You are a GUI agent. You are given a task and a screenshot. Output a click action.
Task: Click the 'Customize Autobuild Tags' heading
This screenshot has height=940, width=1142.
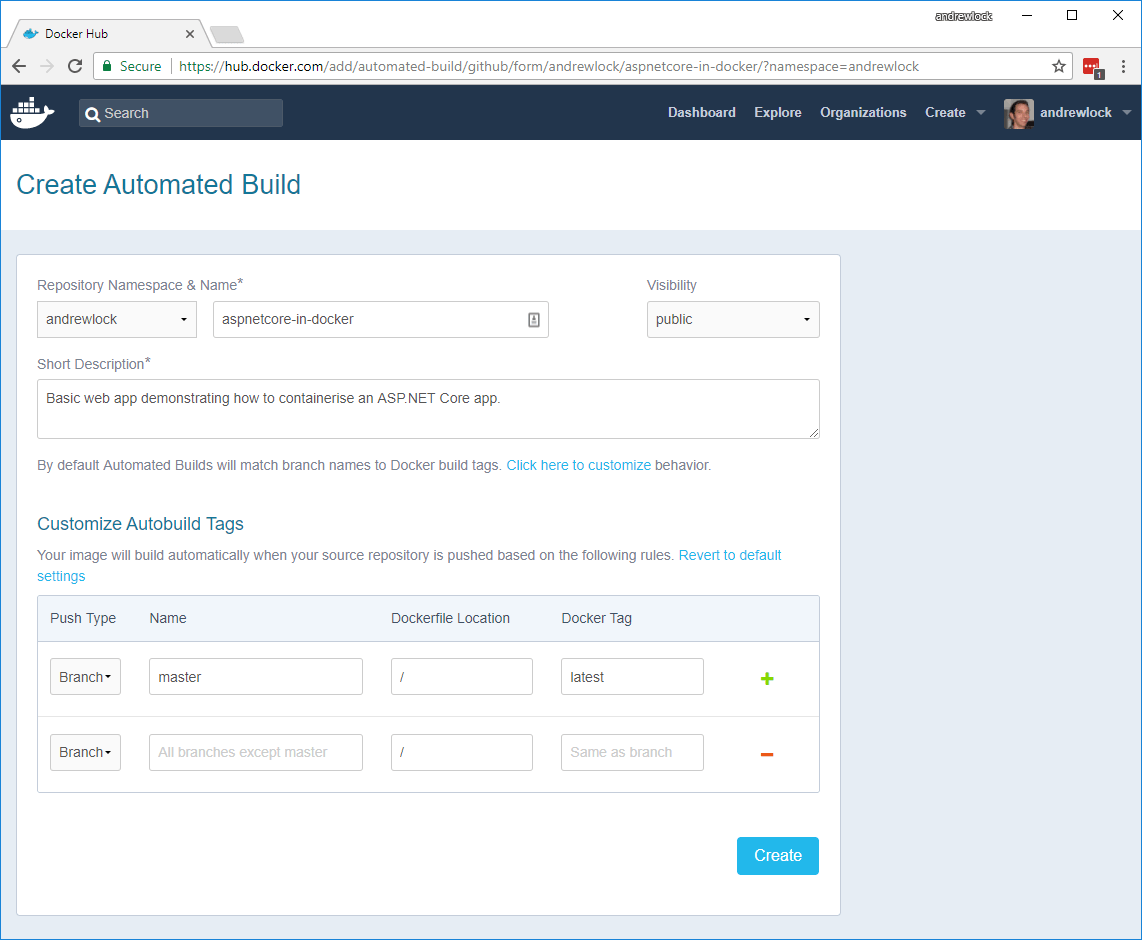coord(141,524)
